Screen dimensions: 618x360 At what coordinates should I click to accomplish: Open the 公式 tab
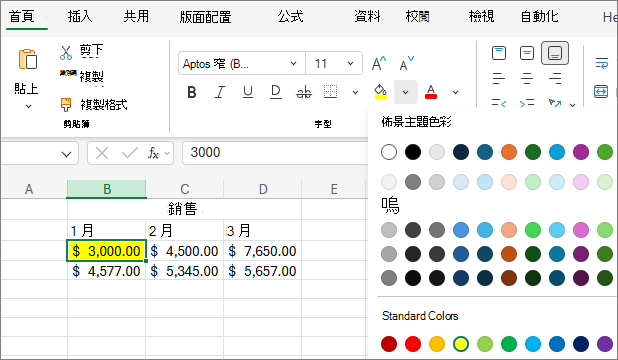coord(290,17)
